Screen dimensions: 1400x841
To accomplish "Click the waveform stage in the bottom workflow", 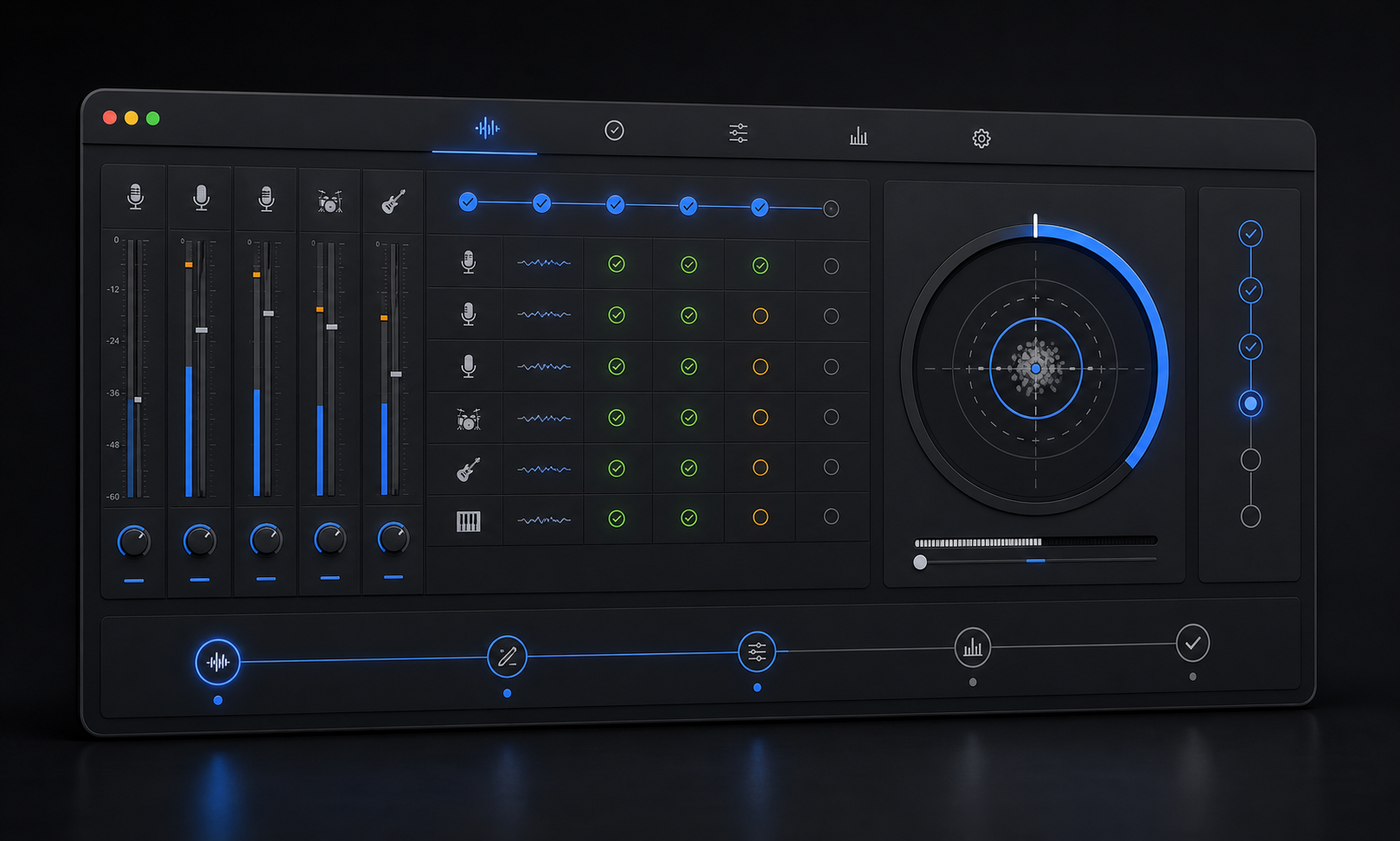I will click(x=218, y=663).
